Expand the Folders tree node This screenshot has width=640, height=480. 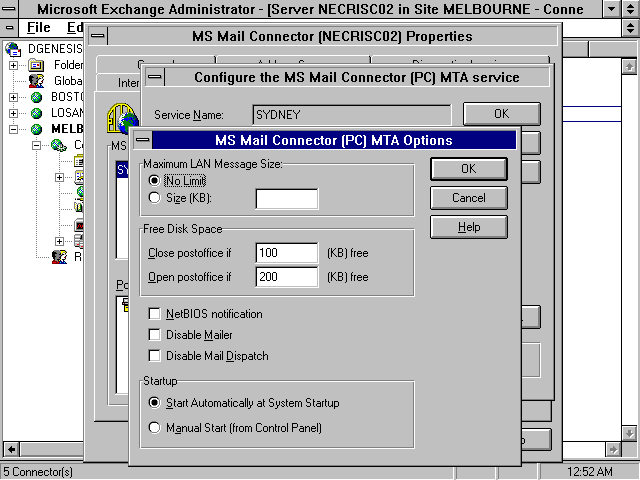pyautogui.click(x=13, y=65)
